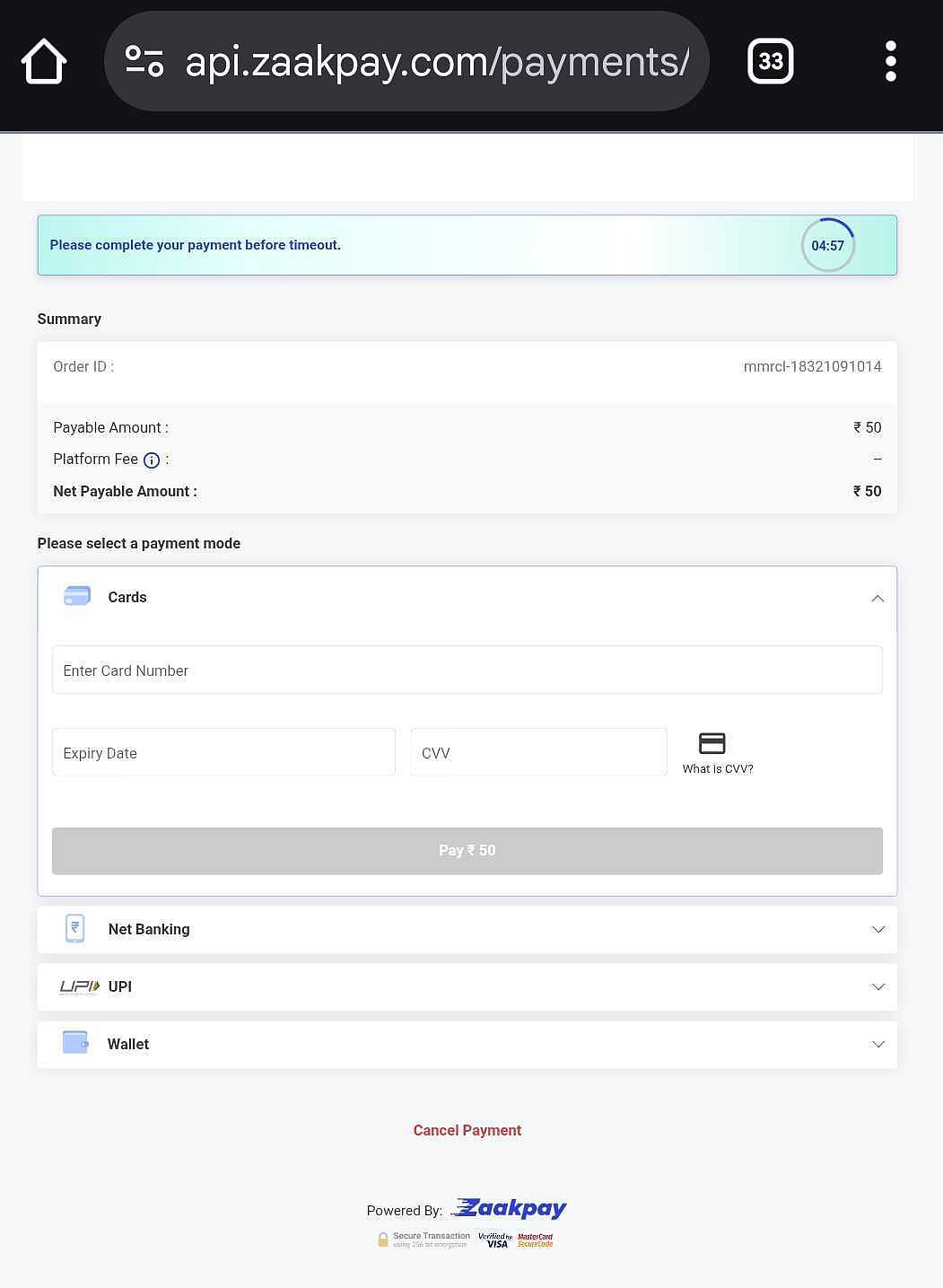Click the Platform Fee info icon

click(x=152, y=460)
